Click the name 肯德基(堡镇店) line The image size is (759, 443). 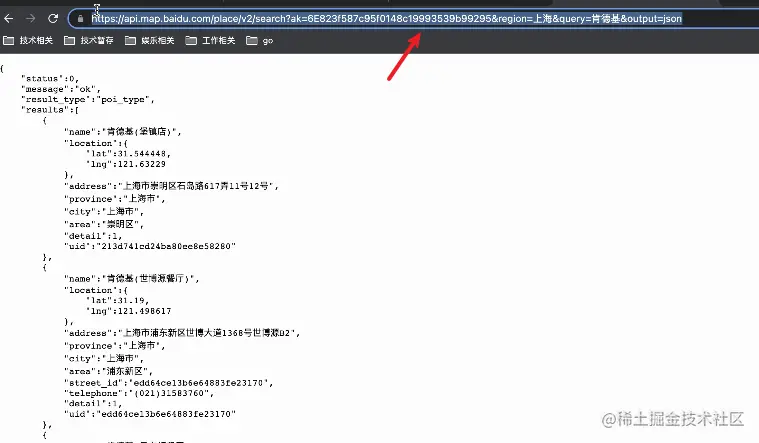pyautogui.click(x=122, y=131)
